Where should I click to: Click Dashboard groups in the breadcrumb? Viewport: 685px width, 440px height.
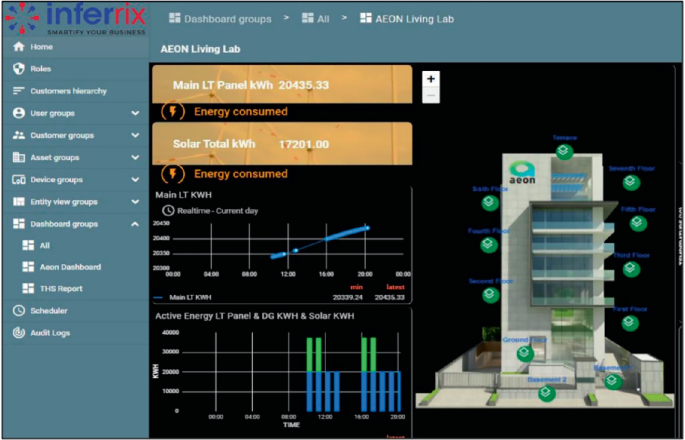(x=220, y=19)
